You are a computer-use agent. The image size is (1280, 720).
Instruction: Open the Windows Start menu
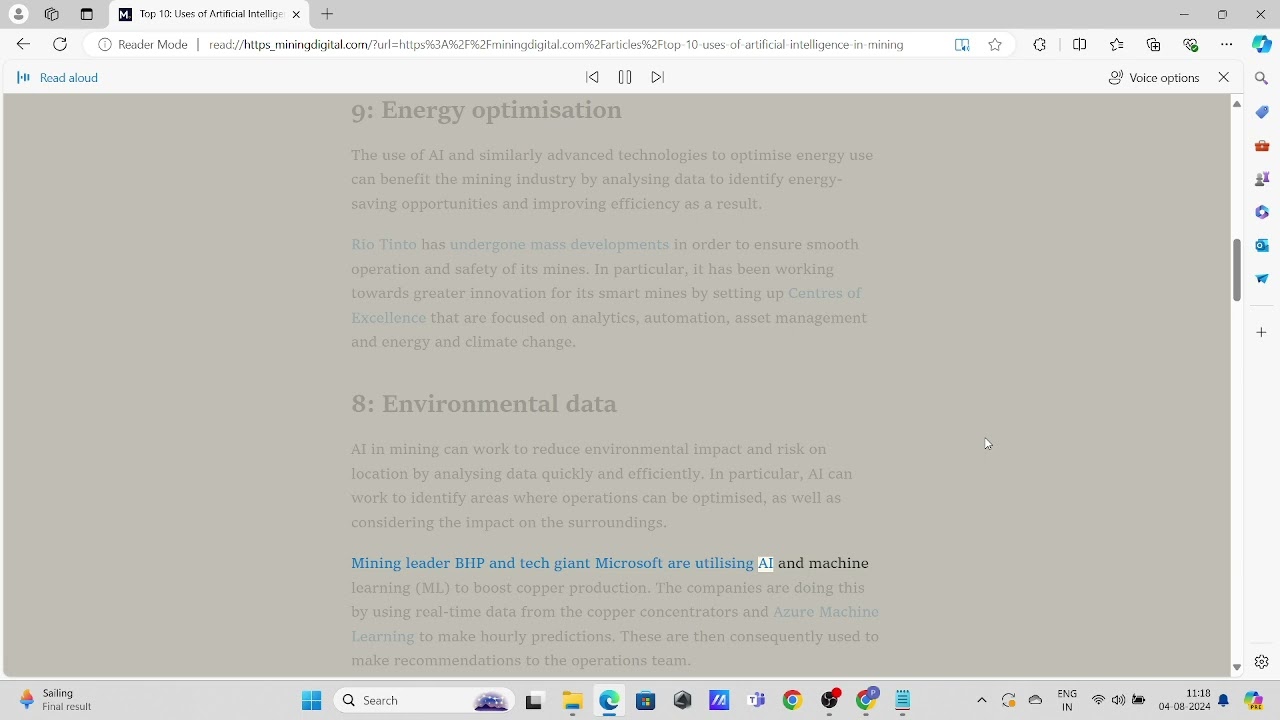pos(312,701)
